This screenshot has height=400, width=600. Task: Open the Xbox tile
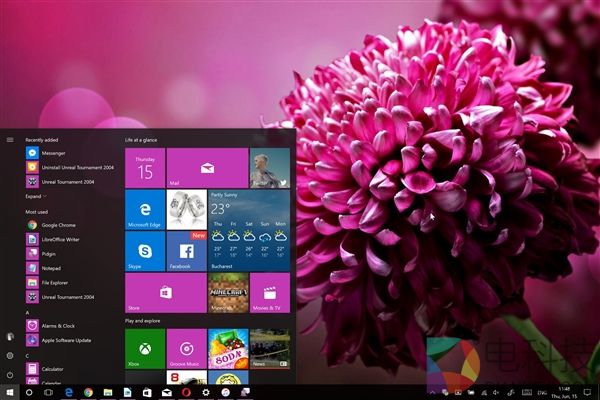[145, 349]
